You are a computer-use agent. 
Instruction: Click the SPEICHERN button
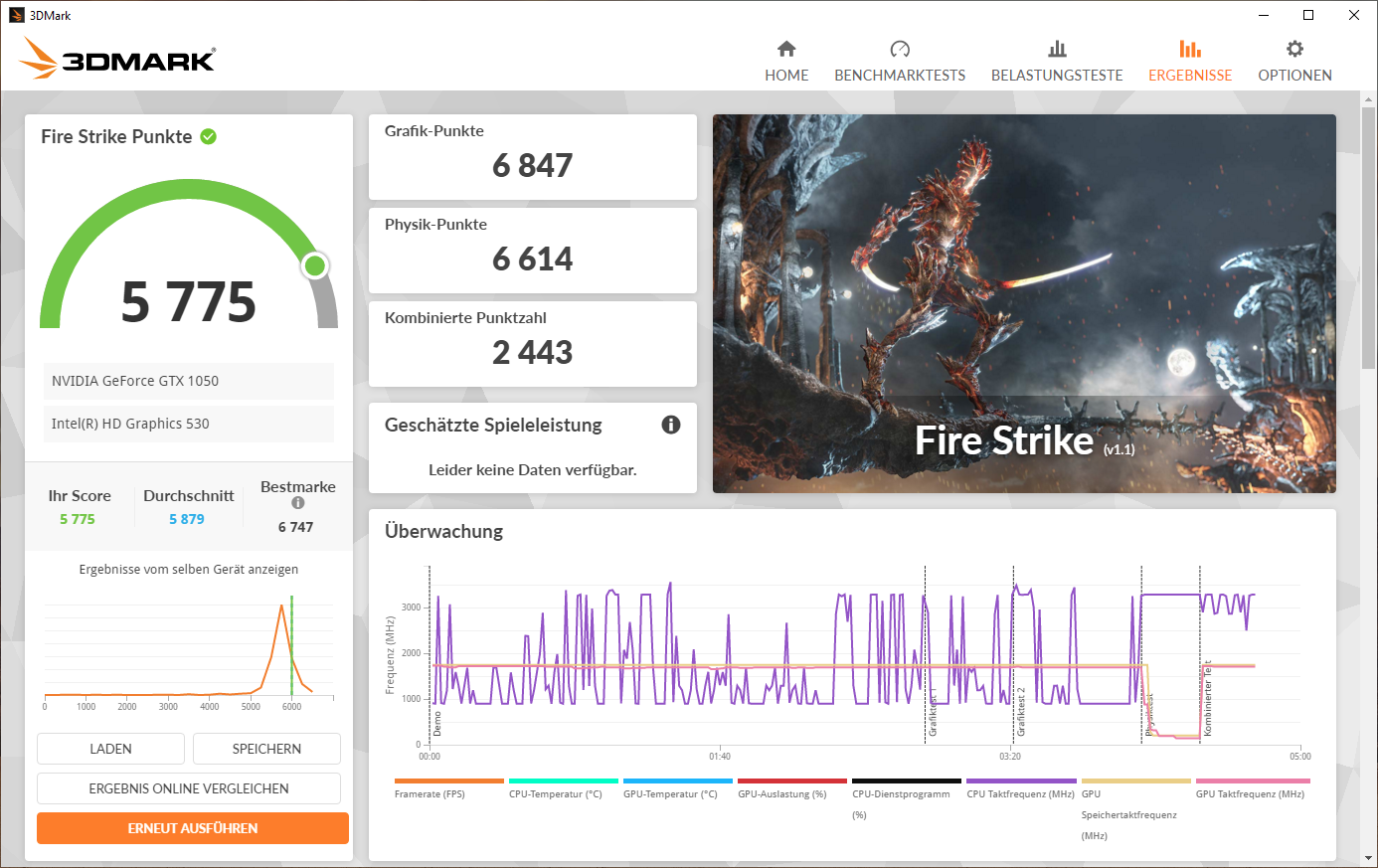click(x=266, y=749)
